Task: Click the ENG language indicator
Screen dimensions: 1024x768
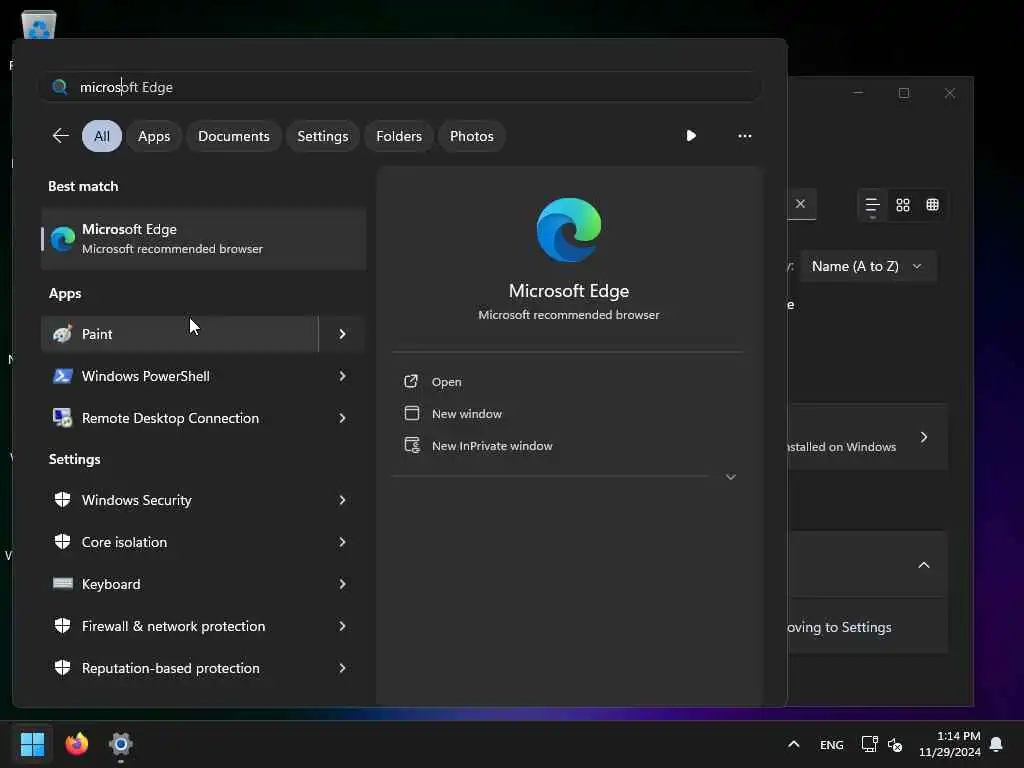Action: click(x=831, y=744)
